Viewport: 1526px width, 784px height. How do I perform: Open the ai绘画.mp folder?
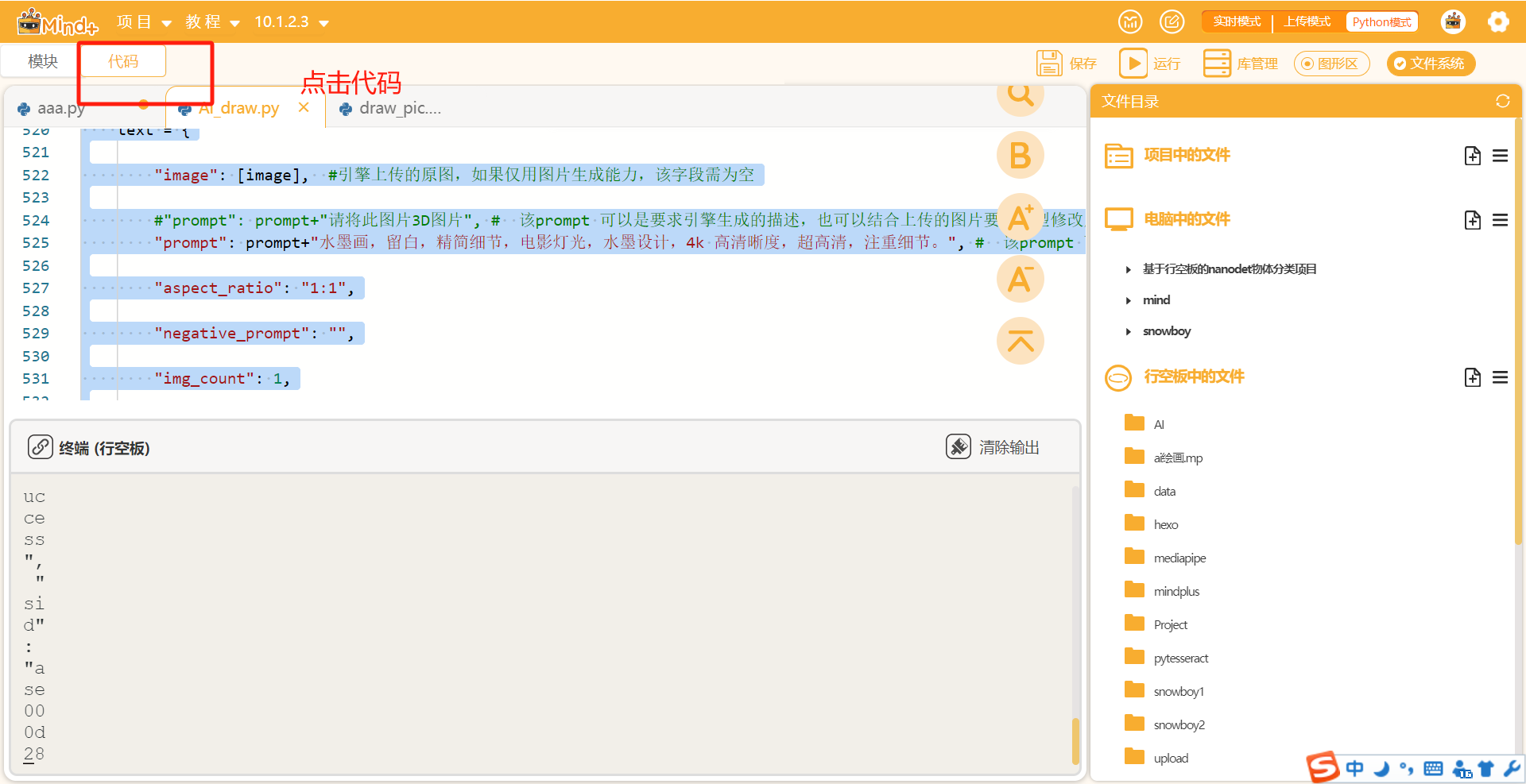[1164, 458]
